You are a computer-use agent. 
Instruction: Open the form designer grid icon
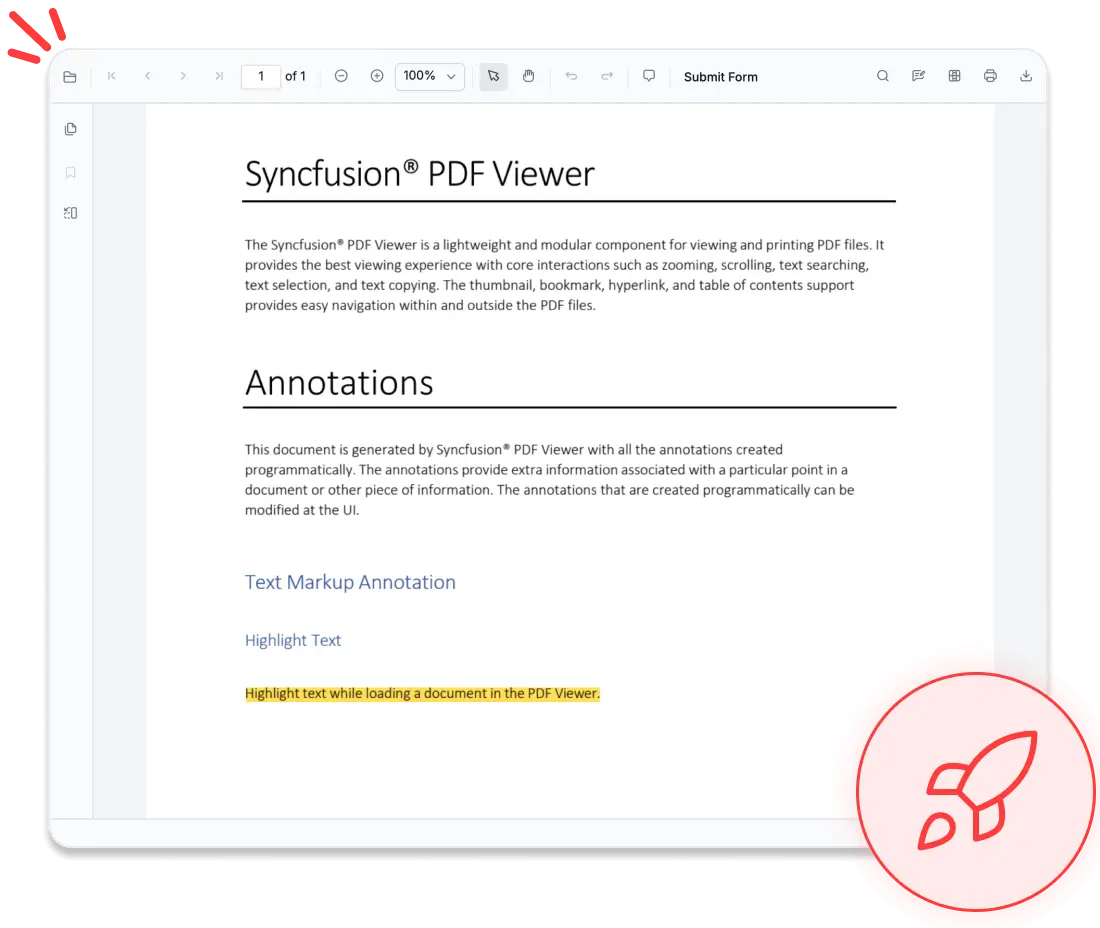[954, 76]
